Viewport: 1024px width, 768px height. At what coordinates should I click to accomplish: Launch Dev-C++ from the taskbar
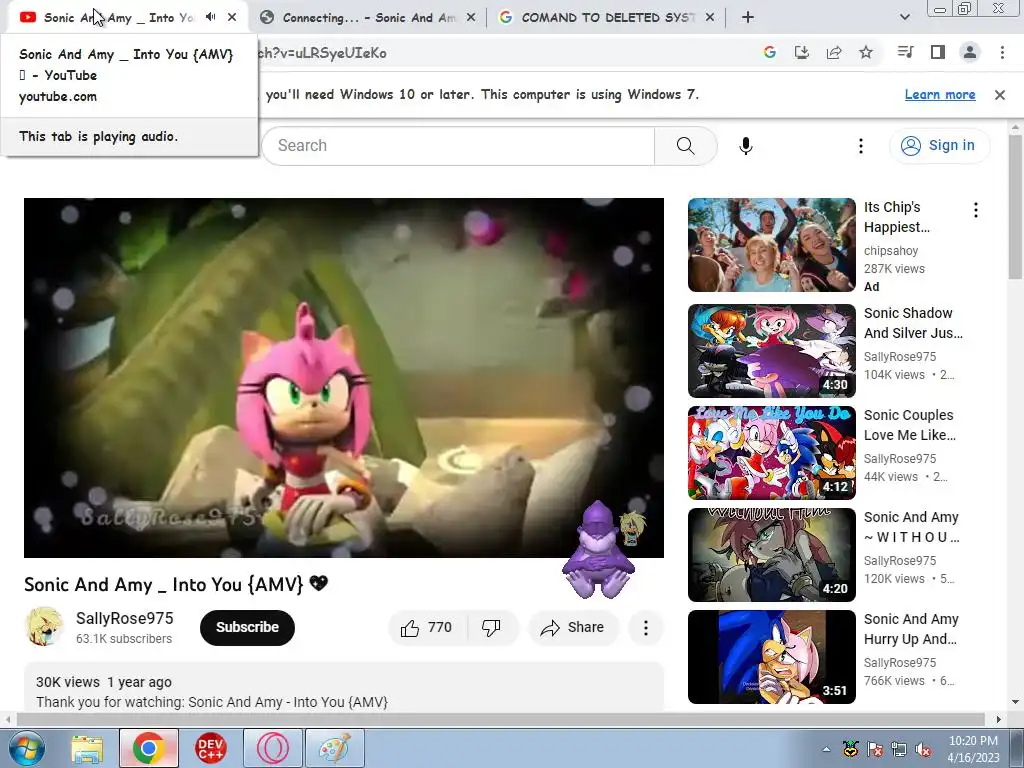point(210,748)
